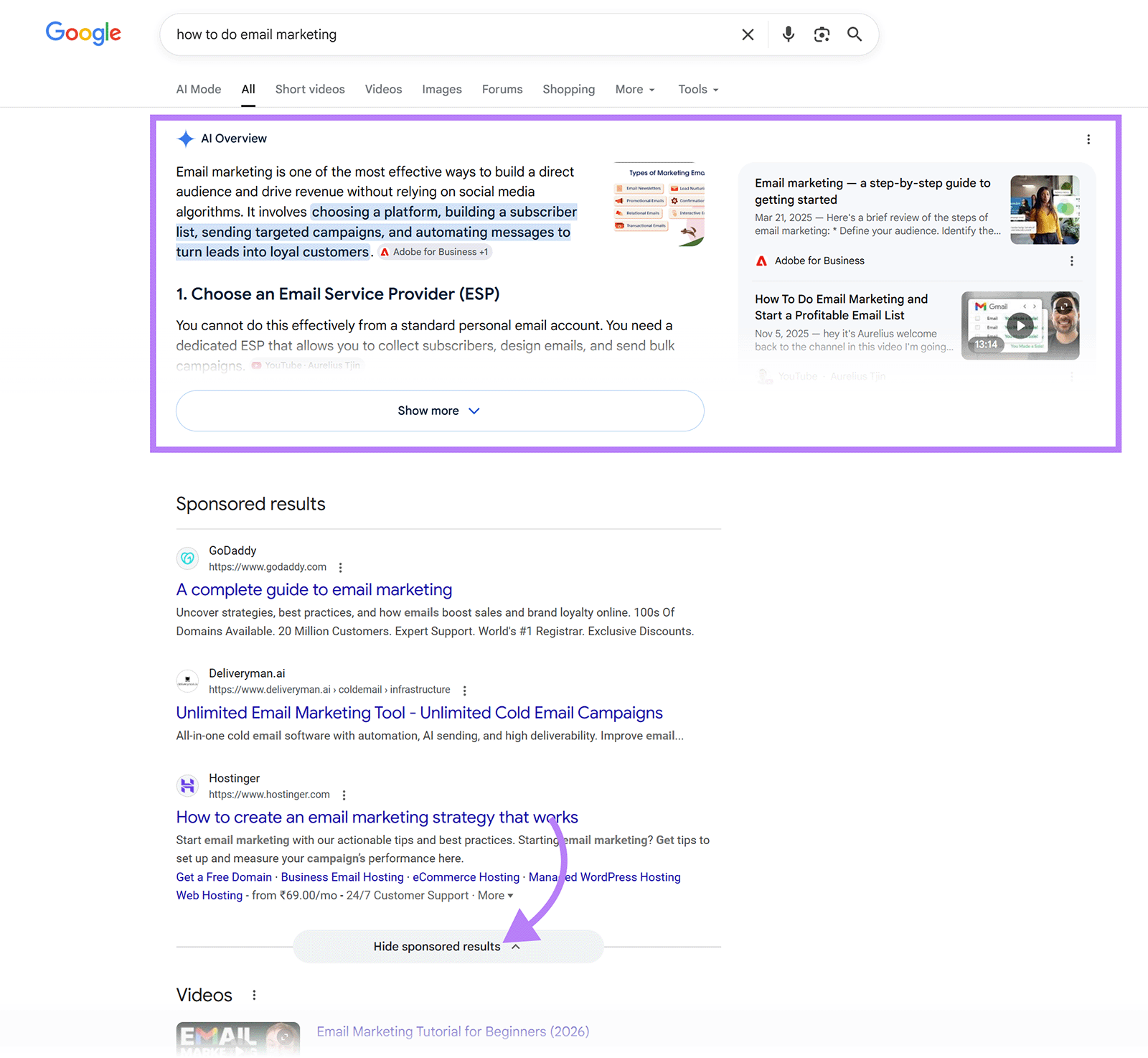Click the Adobe article photo thumbnail
1148x1058 pixels.
click(1045, 210)
